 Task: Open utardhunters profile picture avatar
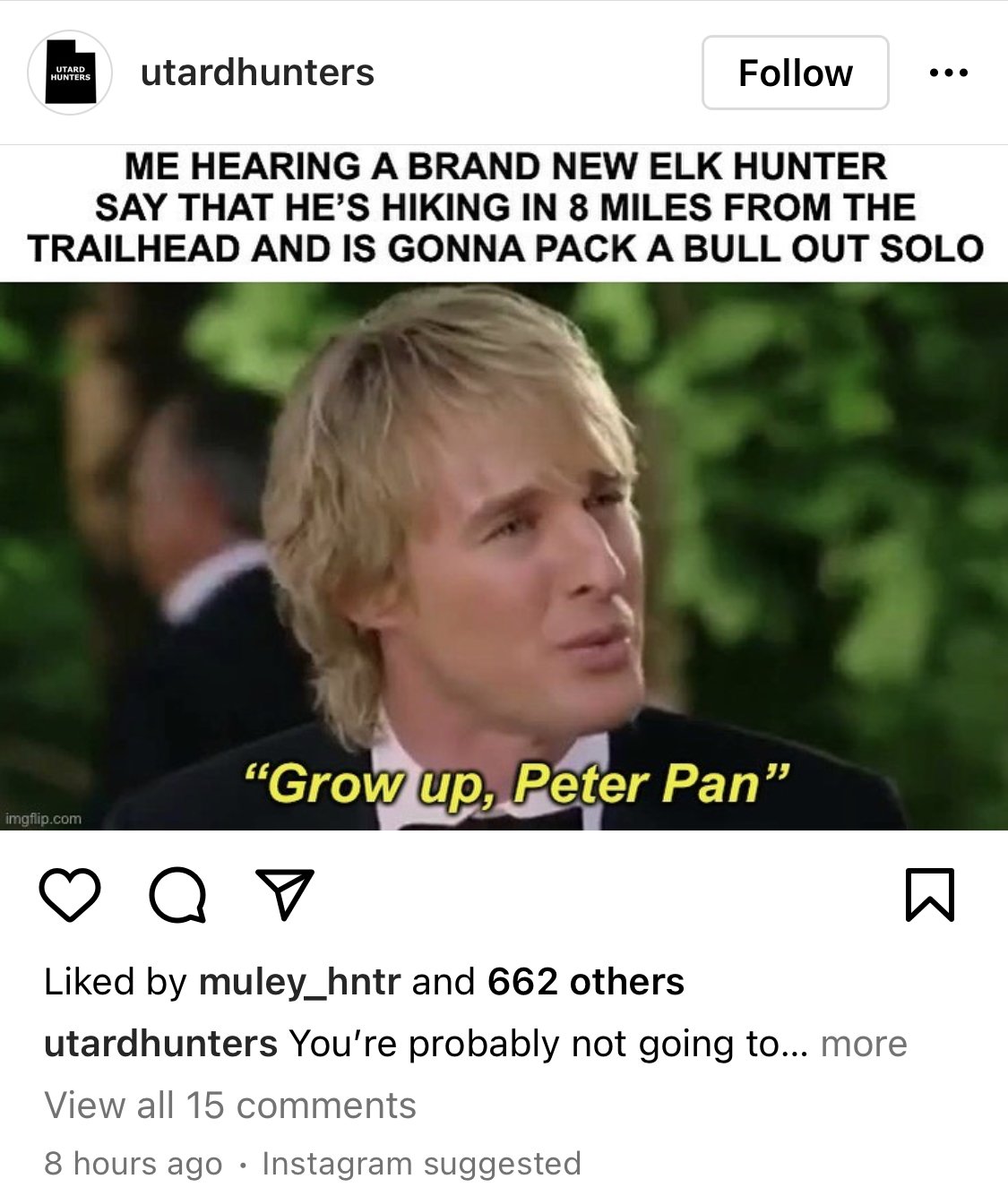[70, 73]
